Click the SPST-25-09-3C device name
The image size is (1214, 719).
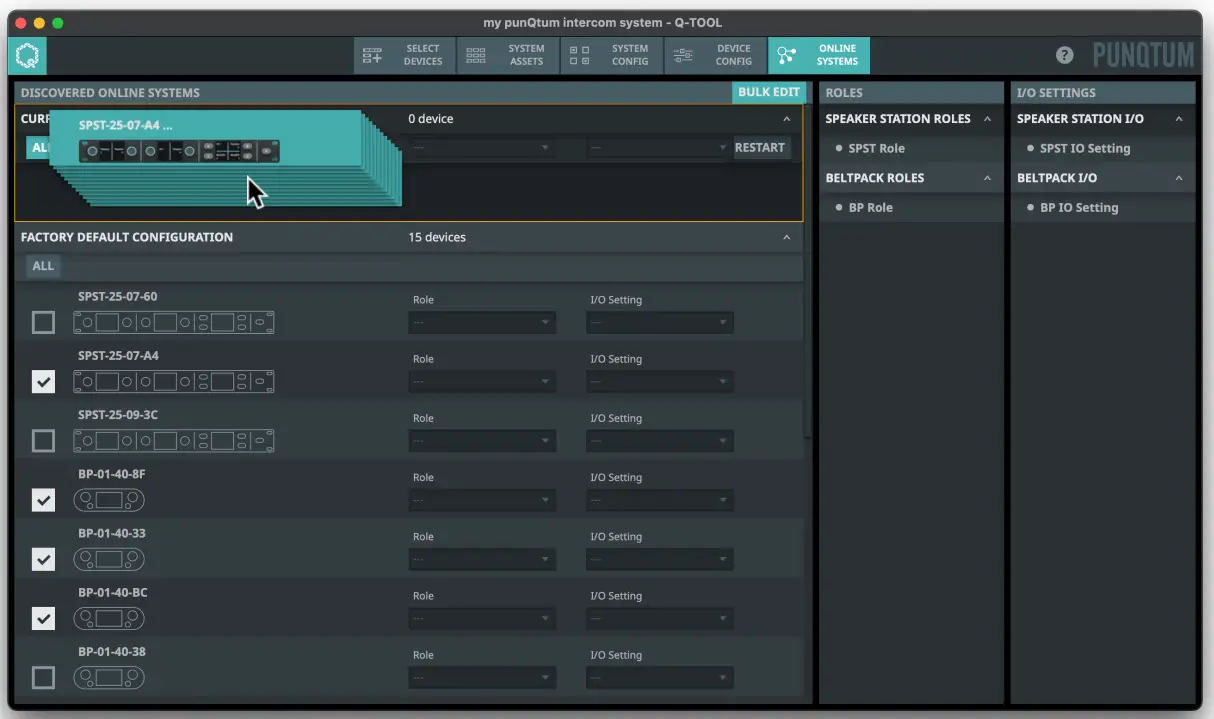coord(118,415)
